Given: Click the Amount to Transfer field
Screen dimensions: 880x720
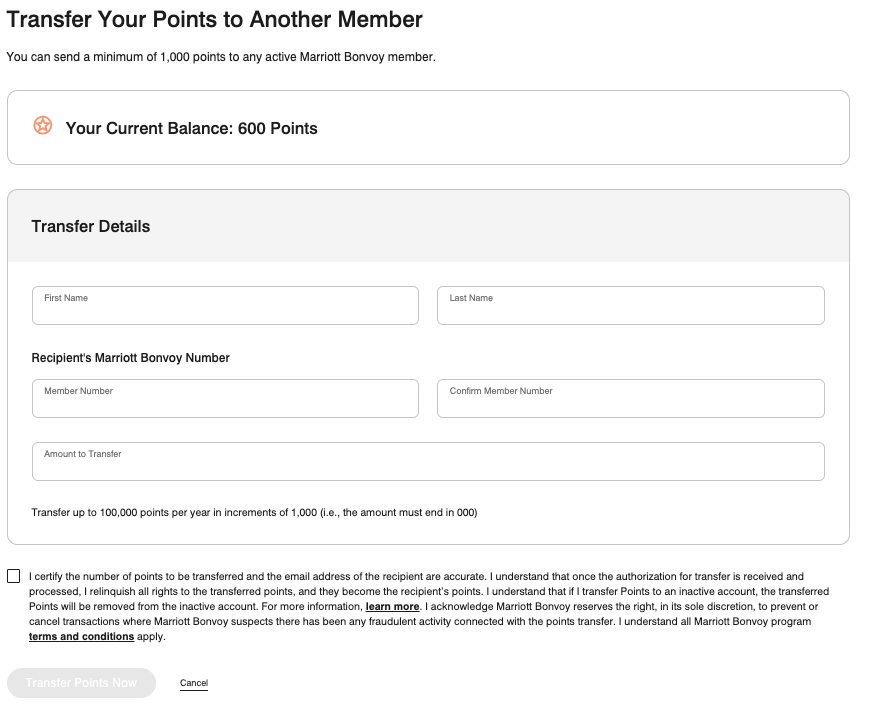Looking at the screenshot, I should (x=428, y=461).
